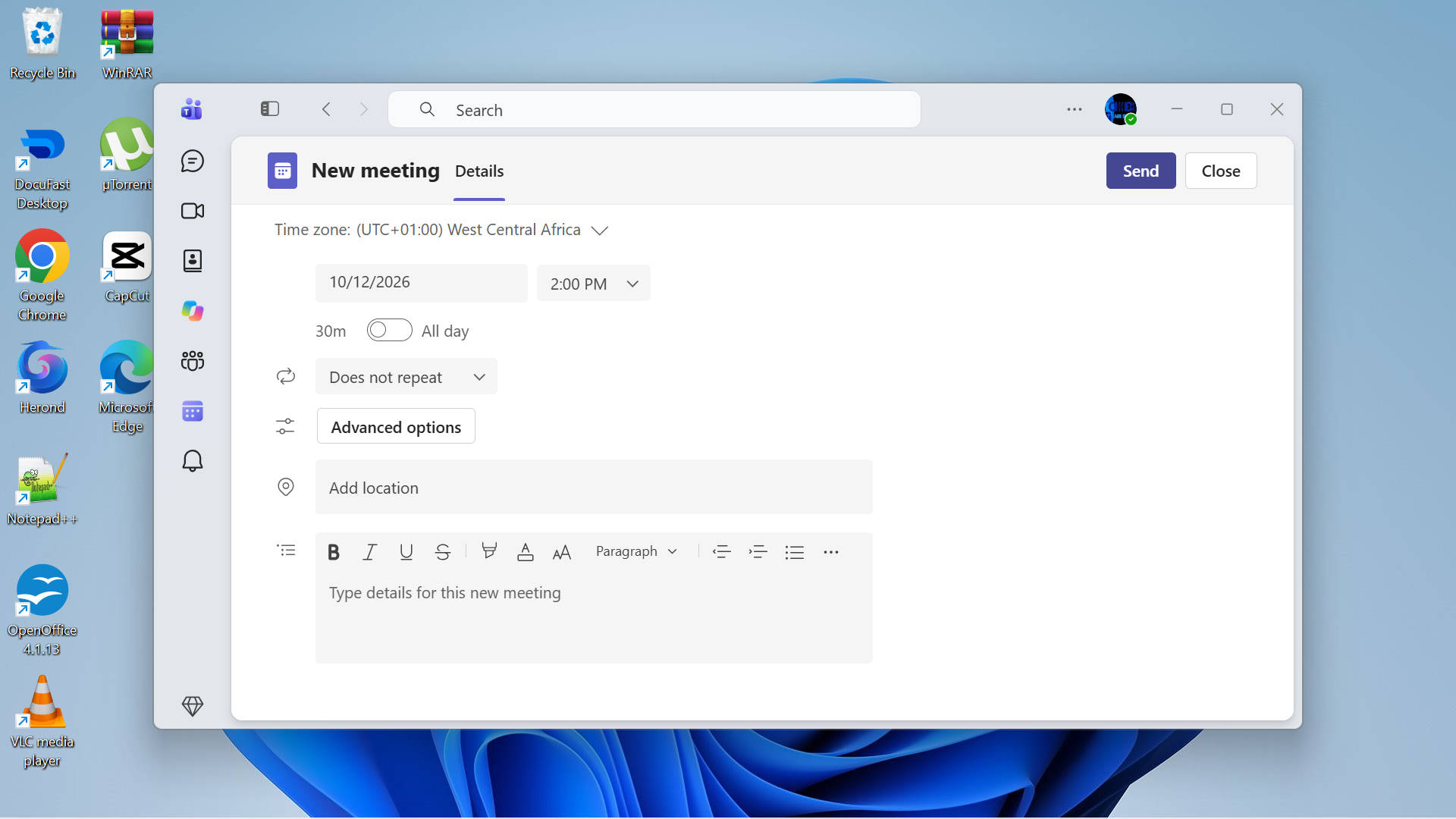Open the Does not repeat dropdown
The height and width of the screenshot is (819, 1456).
[x=406, y=377]
